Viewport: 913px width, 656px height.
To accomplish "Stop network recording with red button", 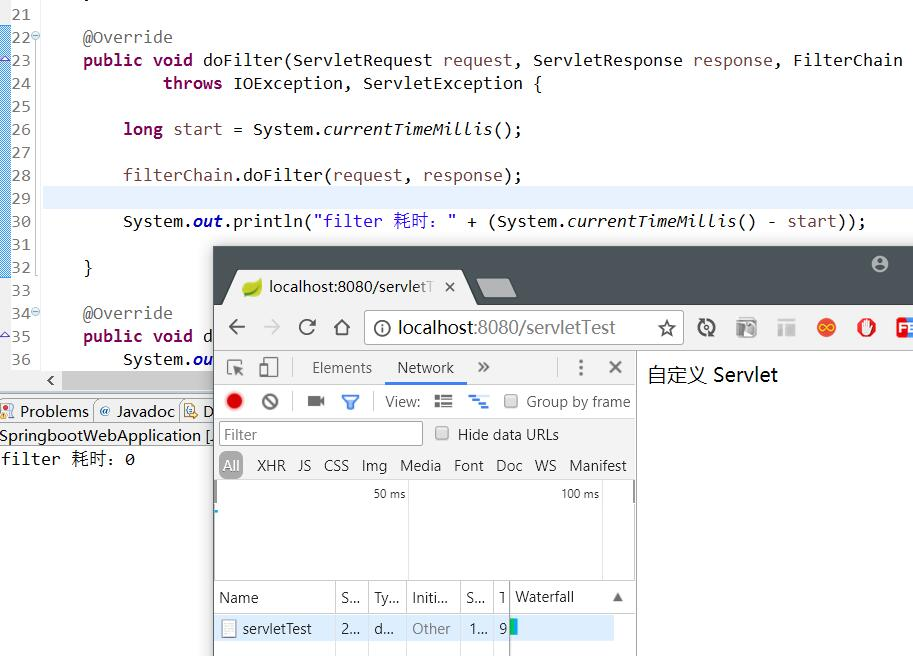I will (x=235, y=401).
